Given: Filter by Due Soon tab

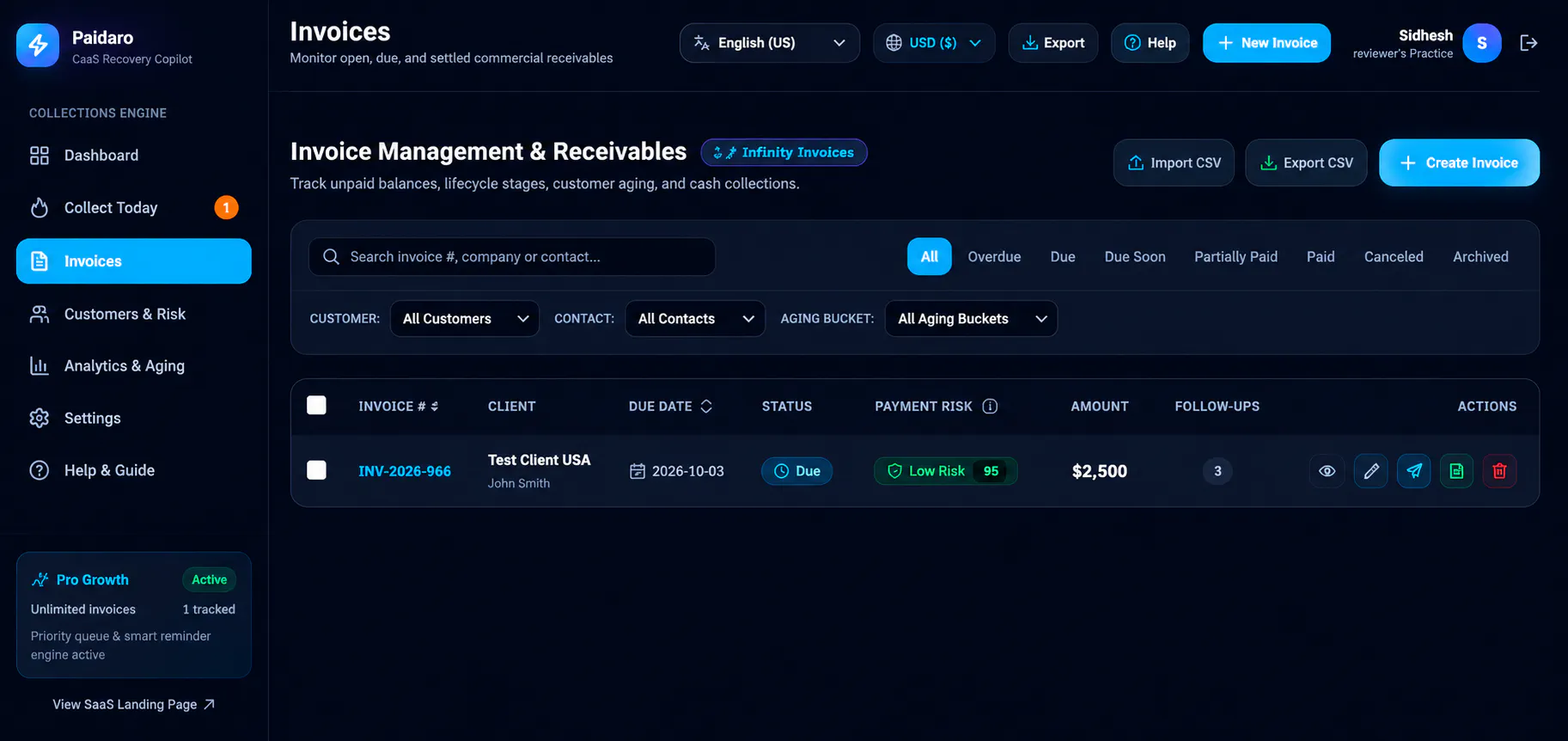Looking at the screenshot, I should click(x=1135, y=257).
